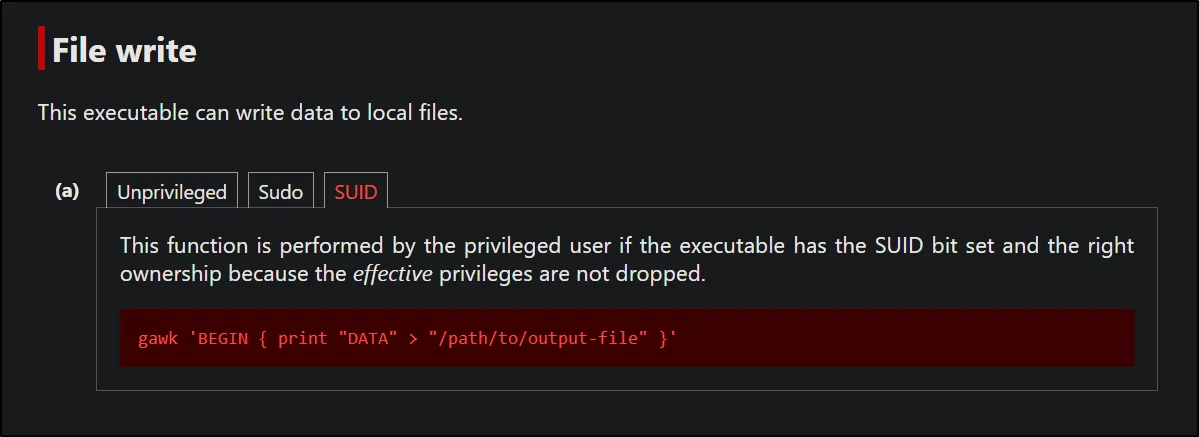Image resolution: width=1199 pixels, height=437 pixels.
Task: Click the word ownership in the description
Action: click(x=171, y=274)
